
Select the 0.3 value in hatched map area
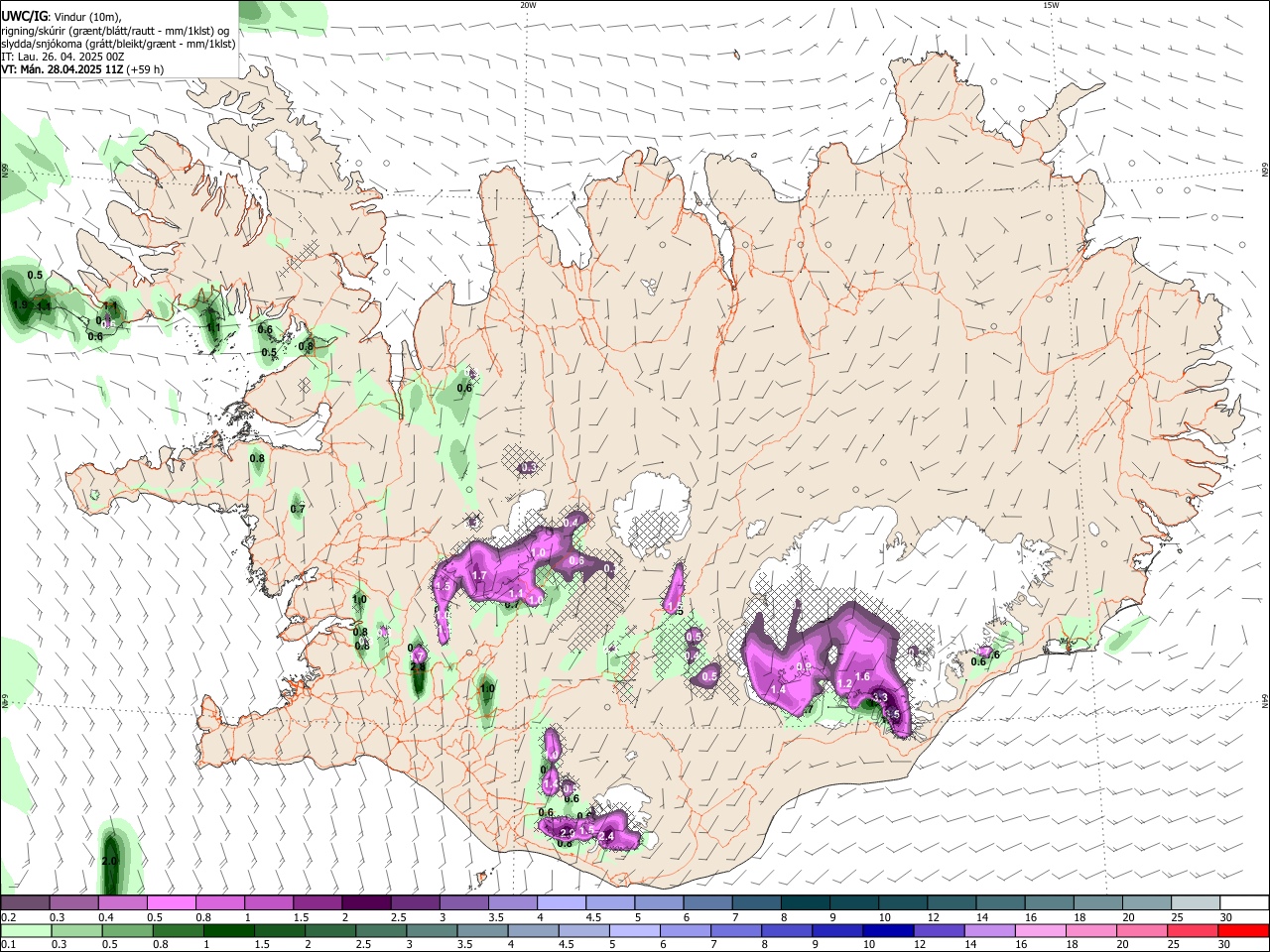click(x=528, y=467)
